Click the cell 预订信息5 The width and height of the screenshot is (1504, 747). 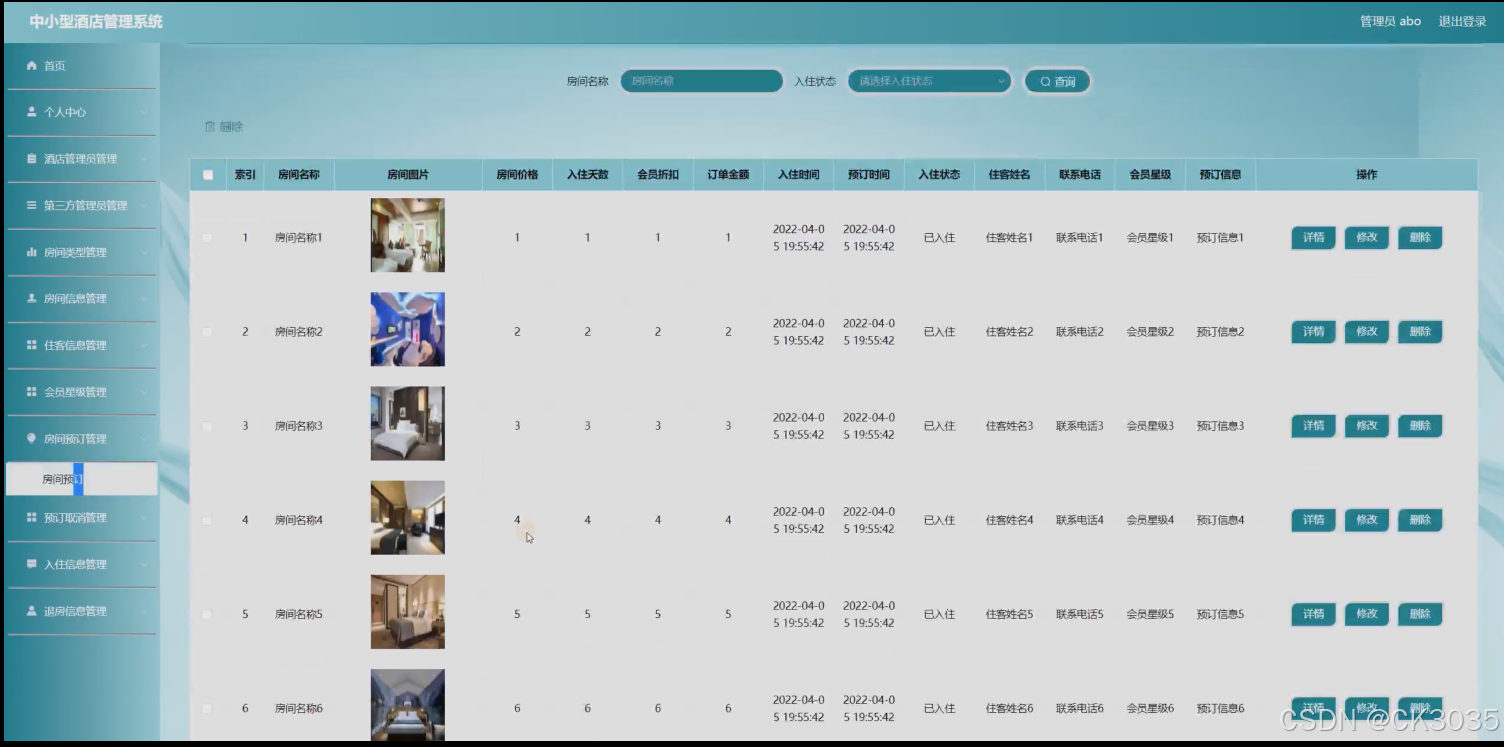tap(1221, 614)
